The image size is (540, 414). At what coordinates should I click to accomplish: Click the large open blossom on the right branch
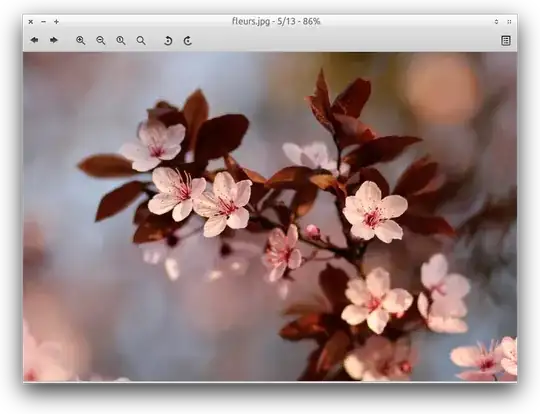374,211
